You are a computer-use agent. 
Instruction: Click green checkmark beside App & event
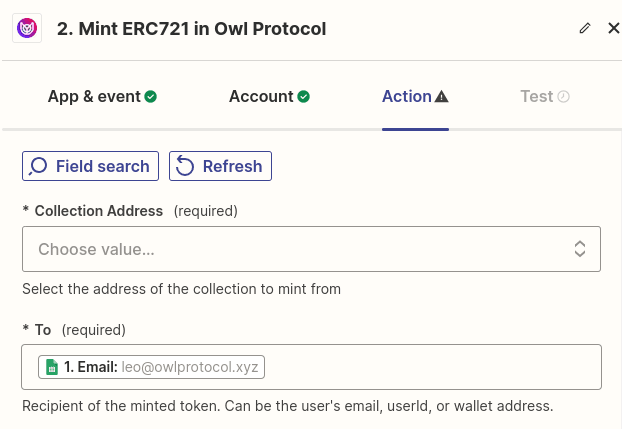point(151,97)
